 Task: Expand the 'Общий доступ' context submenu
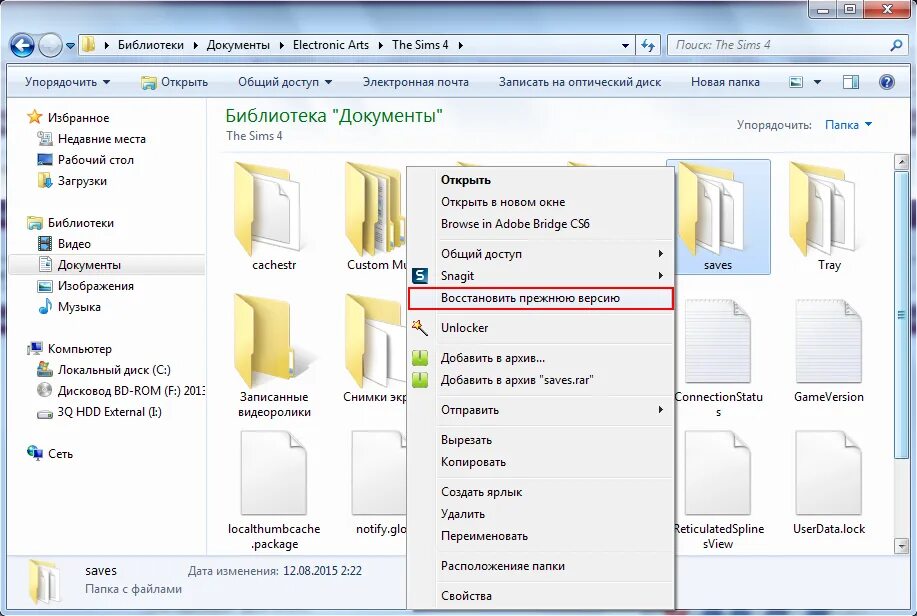pyautogui.click(x=541, y=254)
